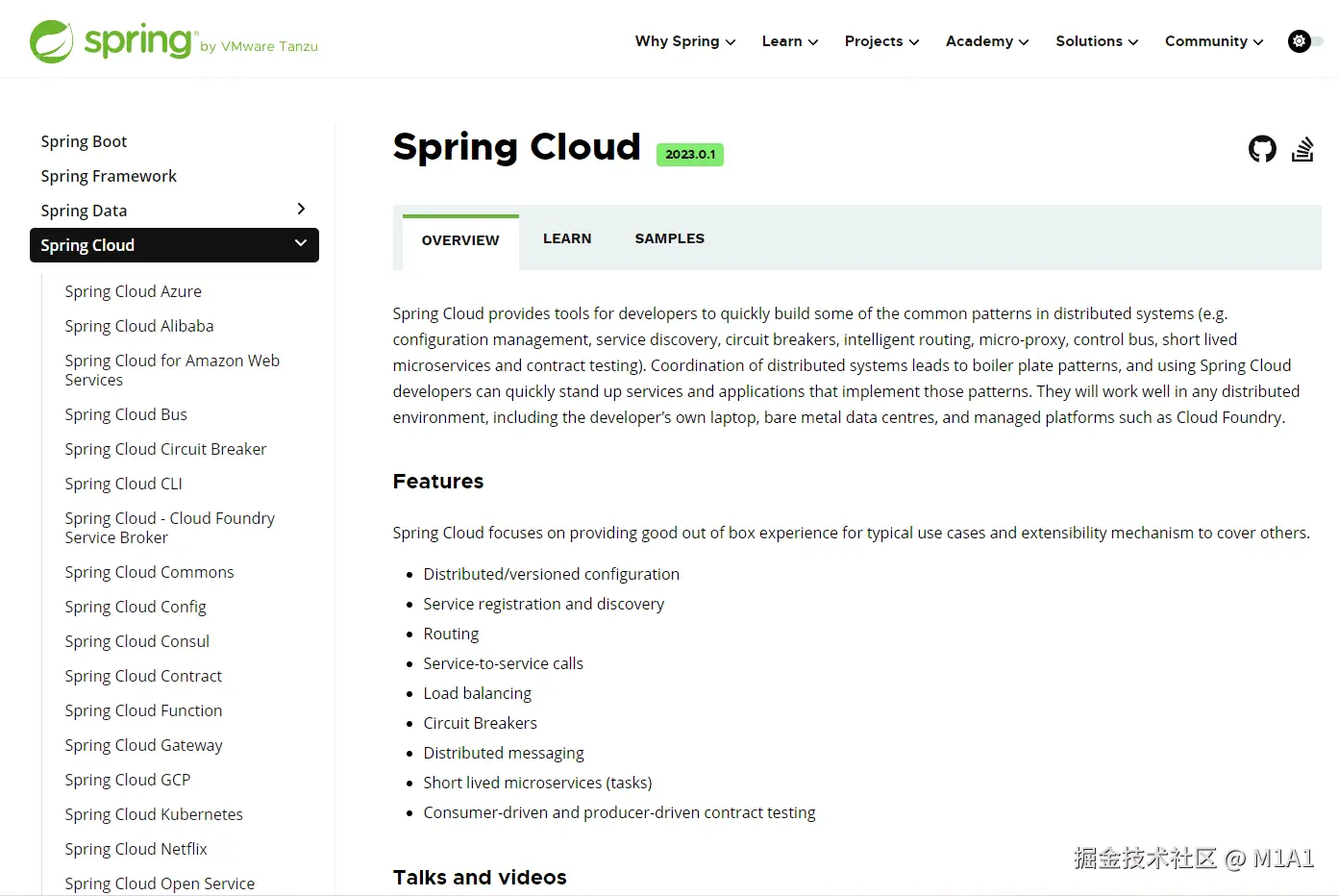
Task: Click the Distributed messaging bullet
Action: (504, 753)
